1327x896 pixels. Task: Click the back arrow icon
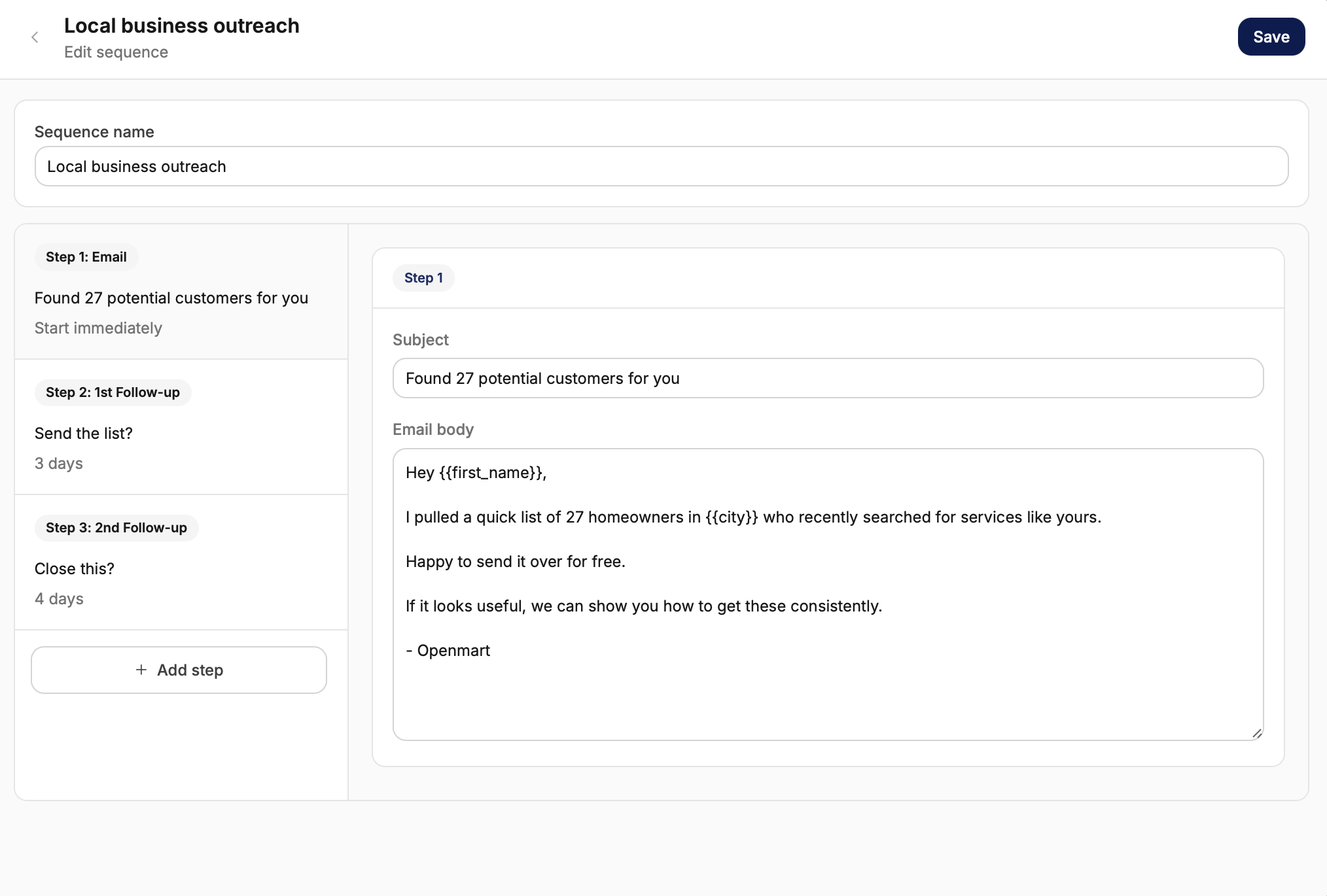click(x=35, y=37)
